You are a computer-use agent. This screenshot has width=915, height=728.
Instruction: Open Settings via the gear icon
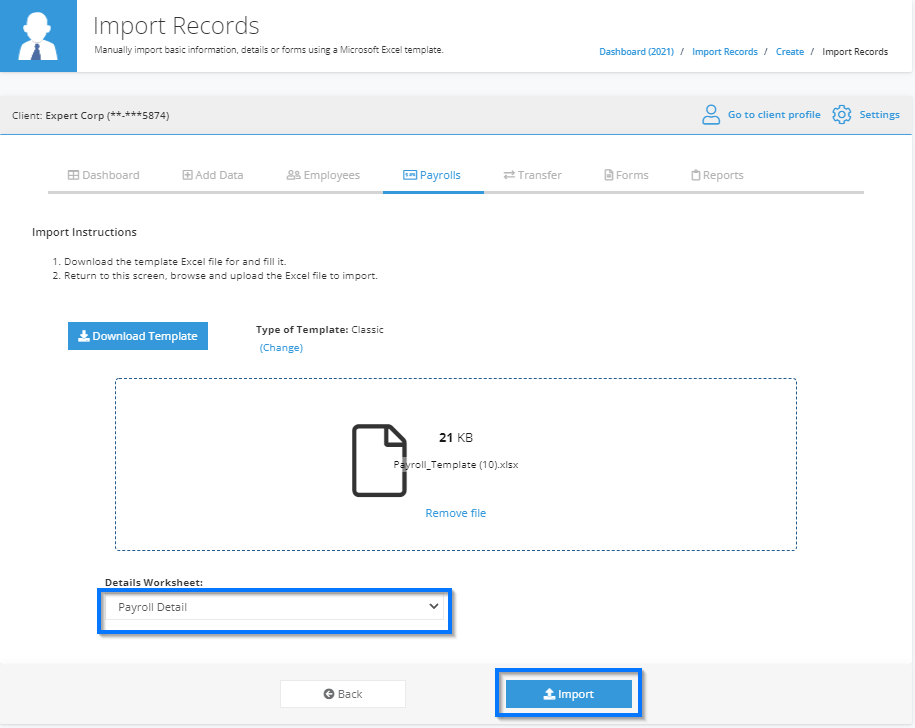[841, 114]
